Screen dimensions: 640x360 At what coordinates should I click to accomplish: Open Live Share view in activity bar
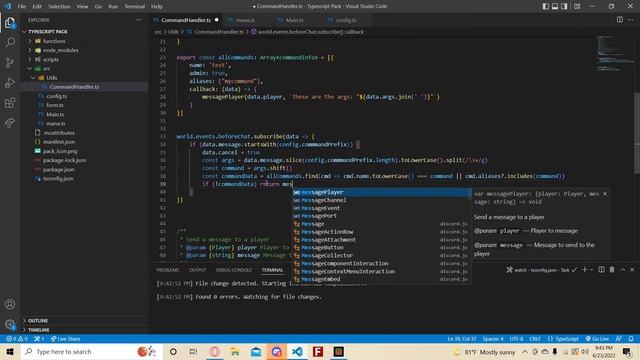[x=10, y=122]
